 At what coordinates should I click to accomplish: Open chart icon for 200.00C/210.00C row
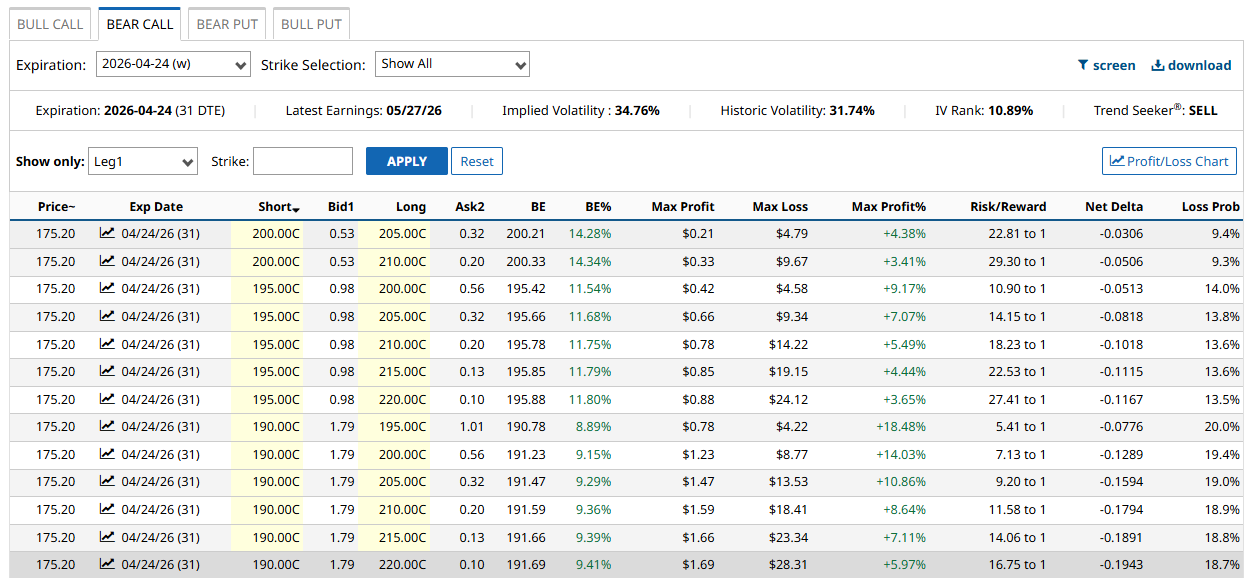pyautogui.click(x=107, y=261)
